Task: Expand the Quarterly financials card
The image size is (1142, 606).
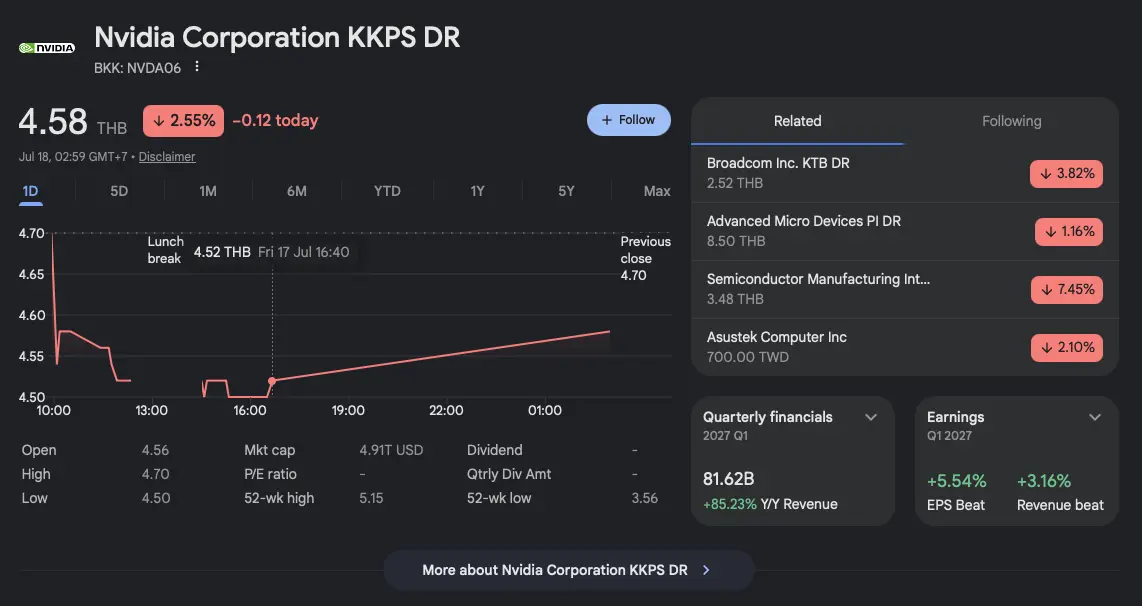Action: point(870,417)
